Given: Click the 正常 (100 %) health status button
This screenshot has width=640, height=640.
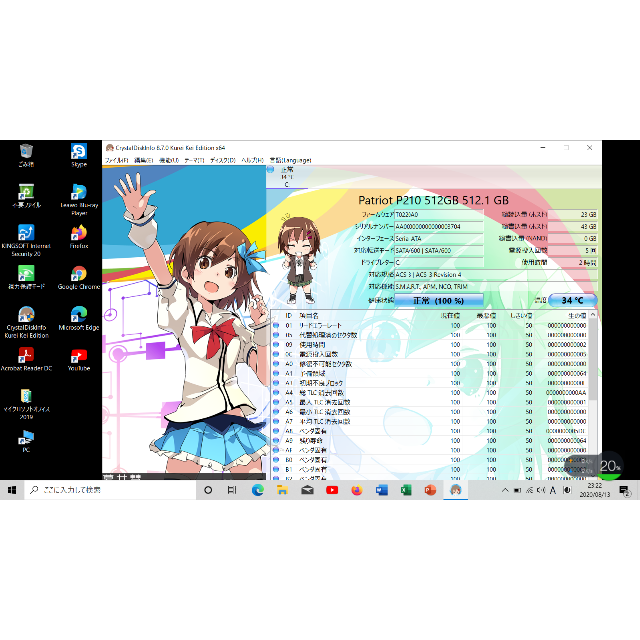Looking at the screenshot, I should click(x=439, y=301).
